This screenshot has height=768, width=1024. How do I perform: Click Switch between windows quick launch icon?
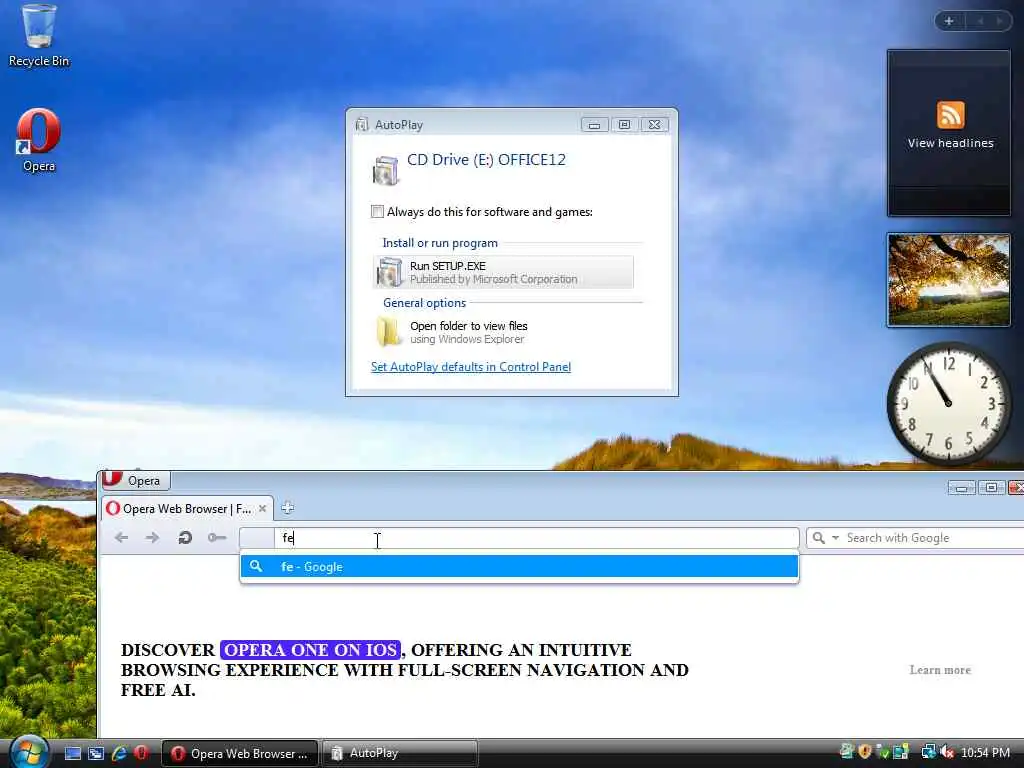96,753
